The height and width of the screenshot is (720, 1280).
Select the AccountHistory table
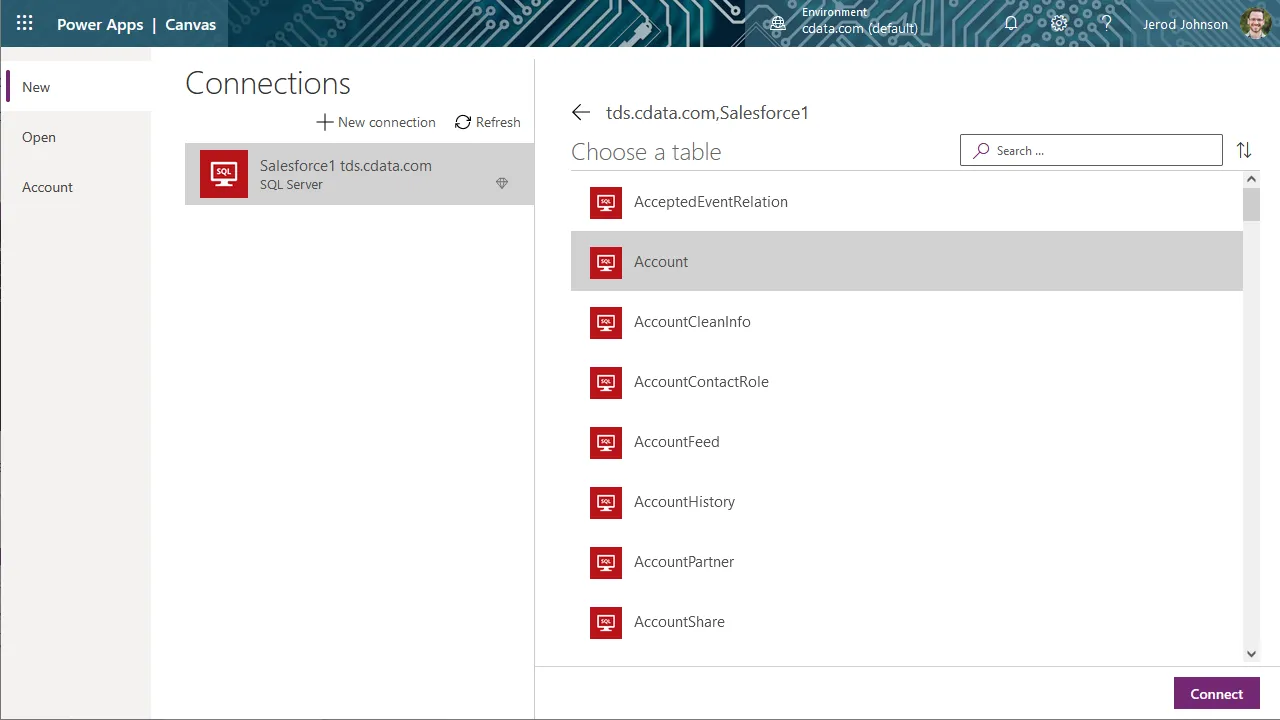(684, 502)
